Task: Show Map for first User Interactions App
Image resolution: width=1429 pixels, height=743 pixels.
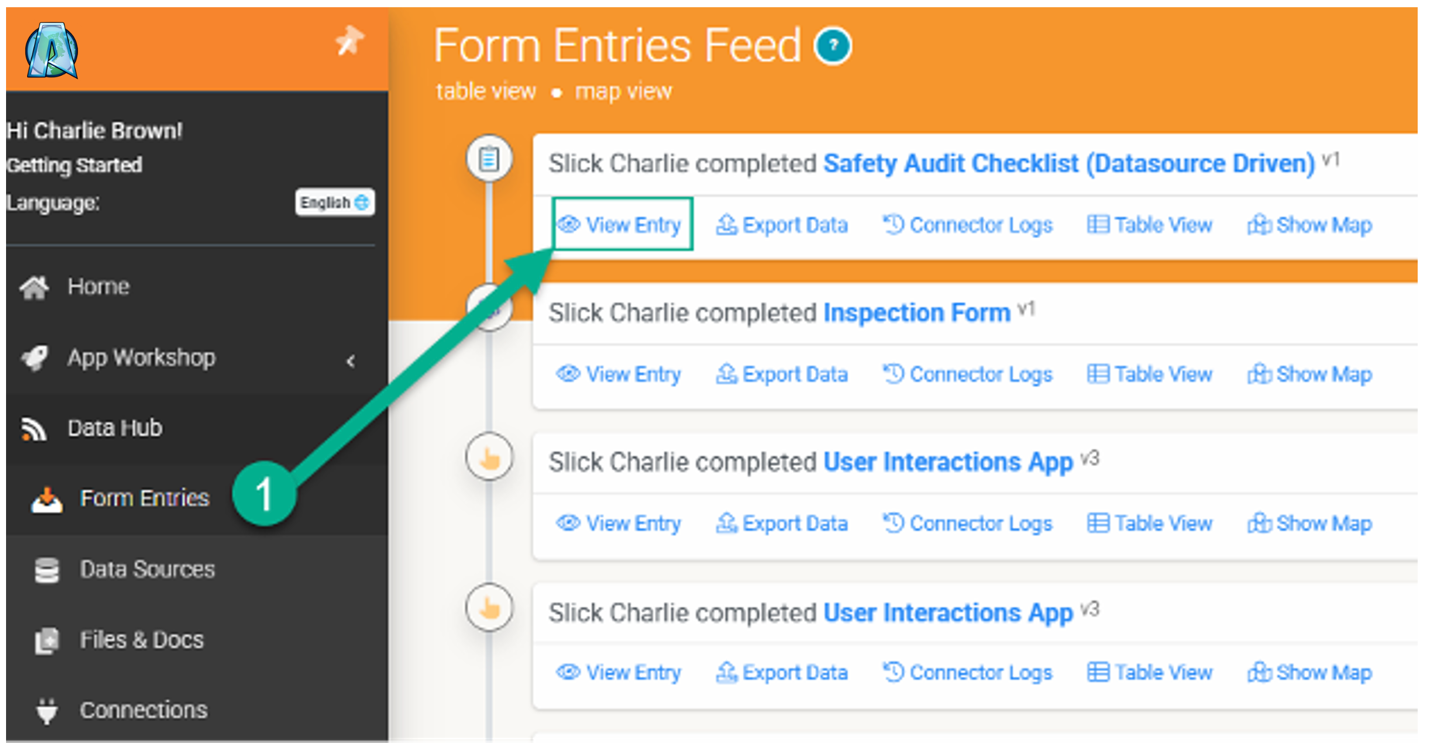Action: coord(1310,524)
